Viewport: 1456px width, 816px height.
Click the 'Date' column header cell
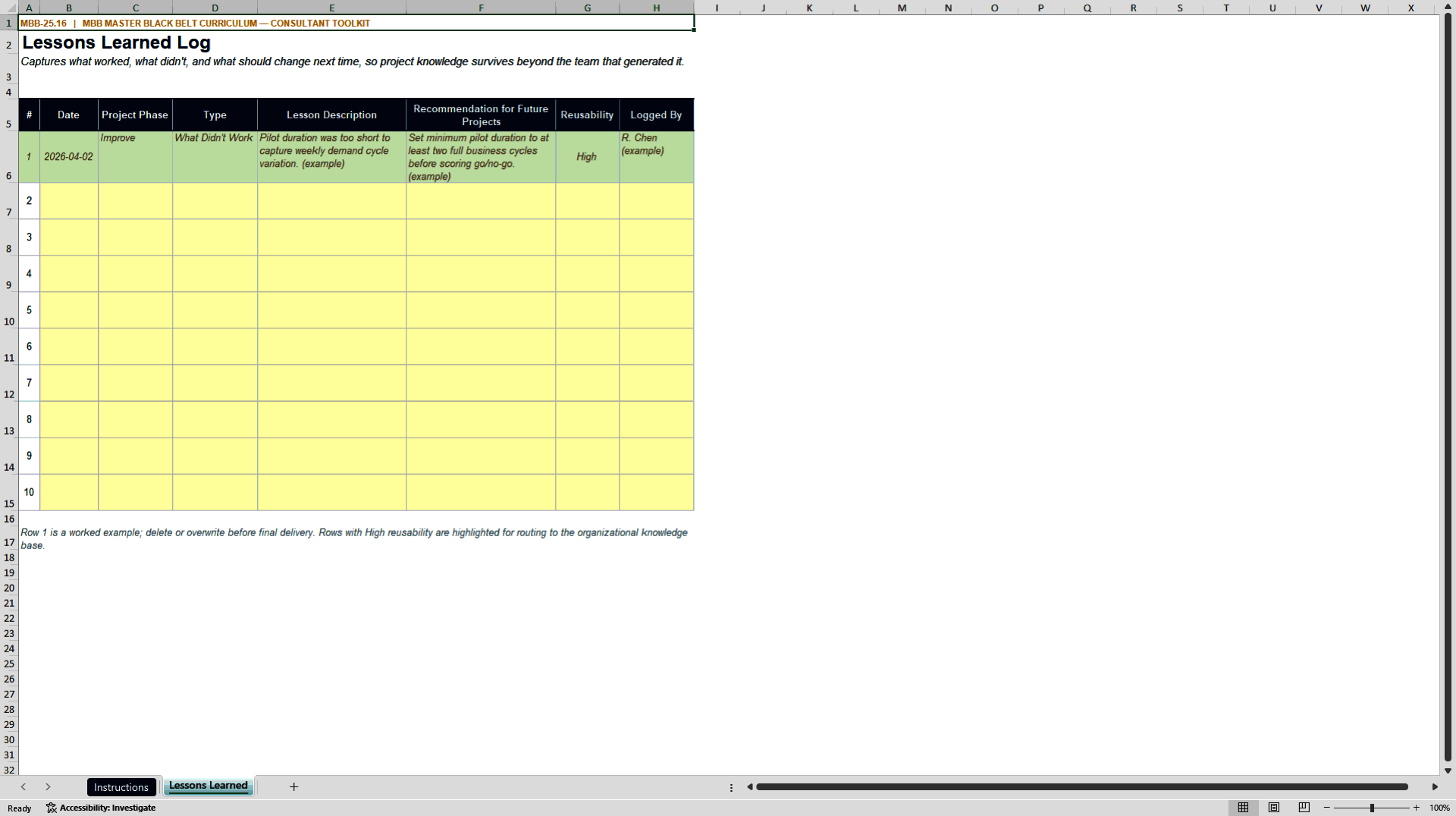pyautogui.click(x=68, y=115)
